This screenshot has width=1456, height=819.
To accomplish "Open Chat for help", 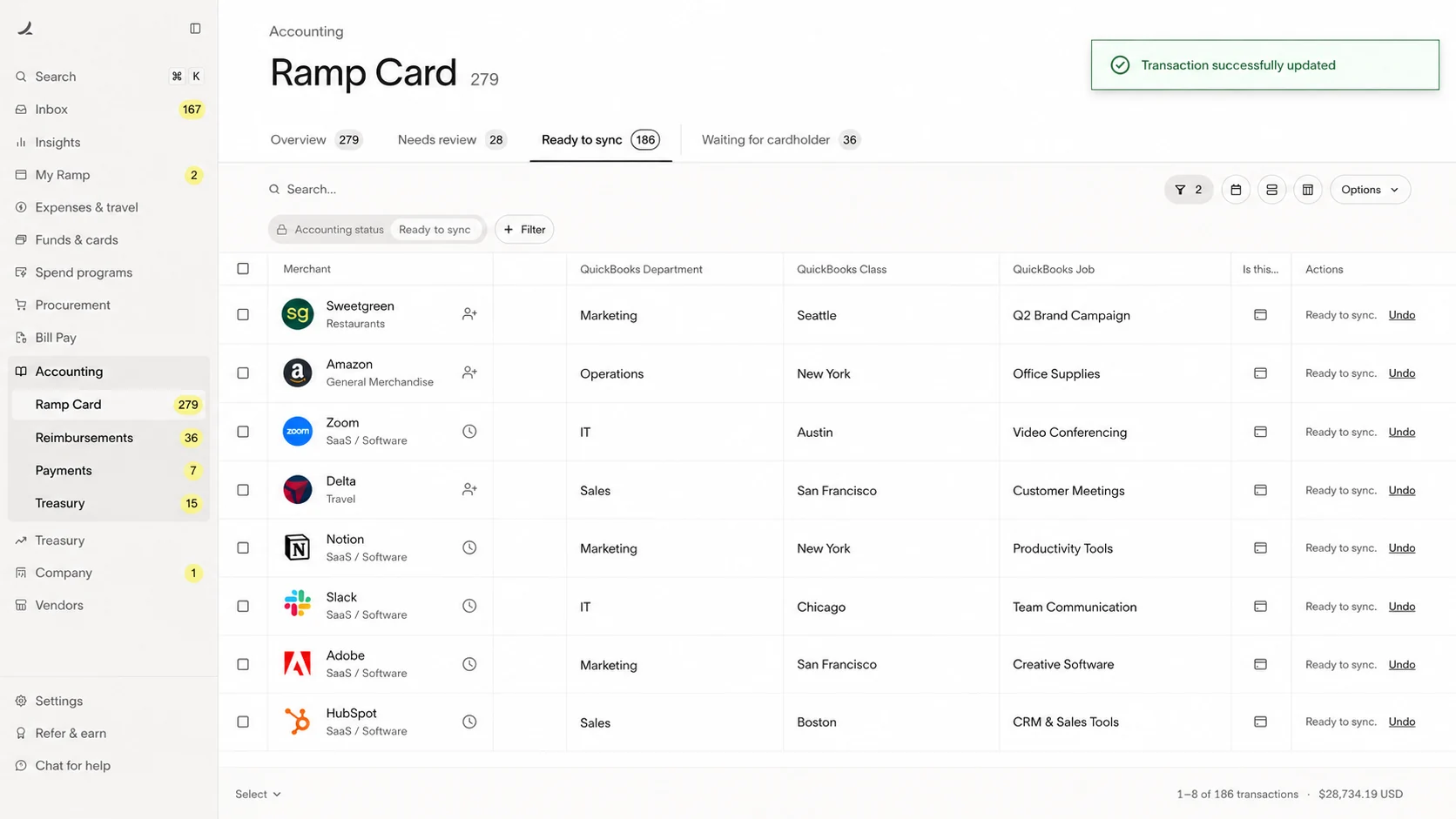I will click(109, 766).
